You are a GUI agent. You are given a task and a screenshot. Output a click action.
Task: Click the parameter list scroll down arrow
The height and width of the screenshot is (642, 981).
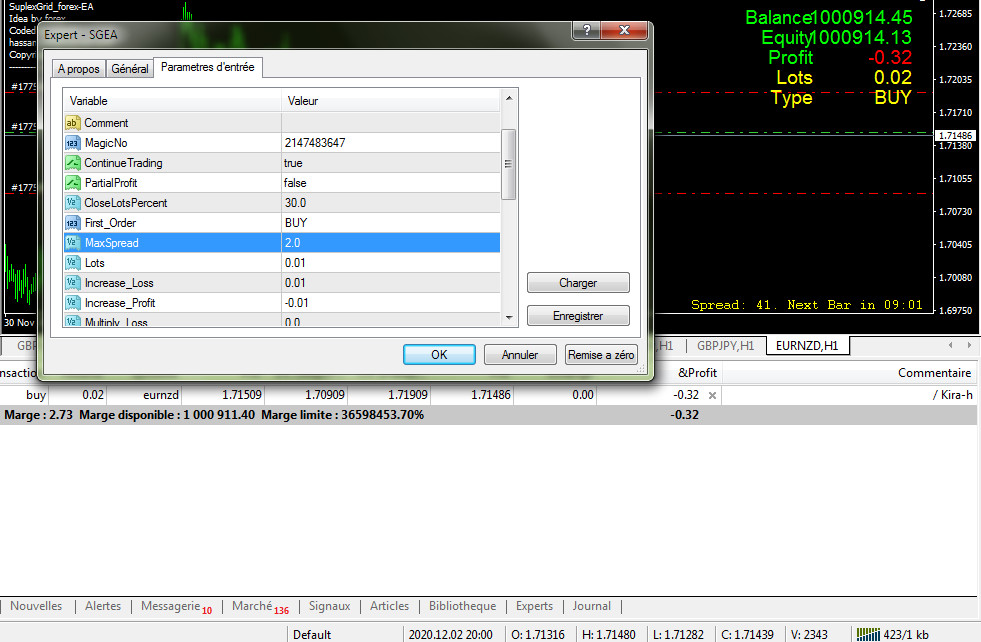(509, 318)
